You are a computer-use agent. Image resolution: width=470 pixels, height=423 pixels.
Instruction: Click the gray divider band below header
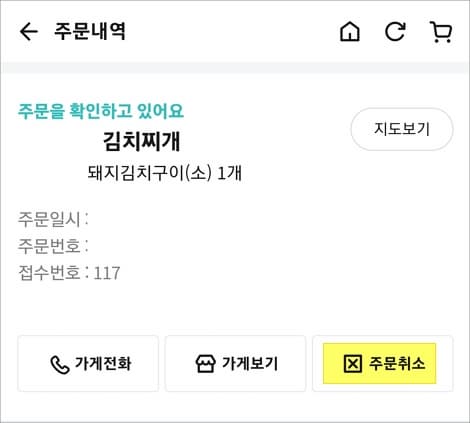point(235,68)
